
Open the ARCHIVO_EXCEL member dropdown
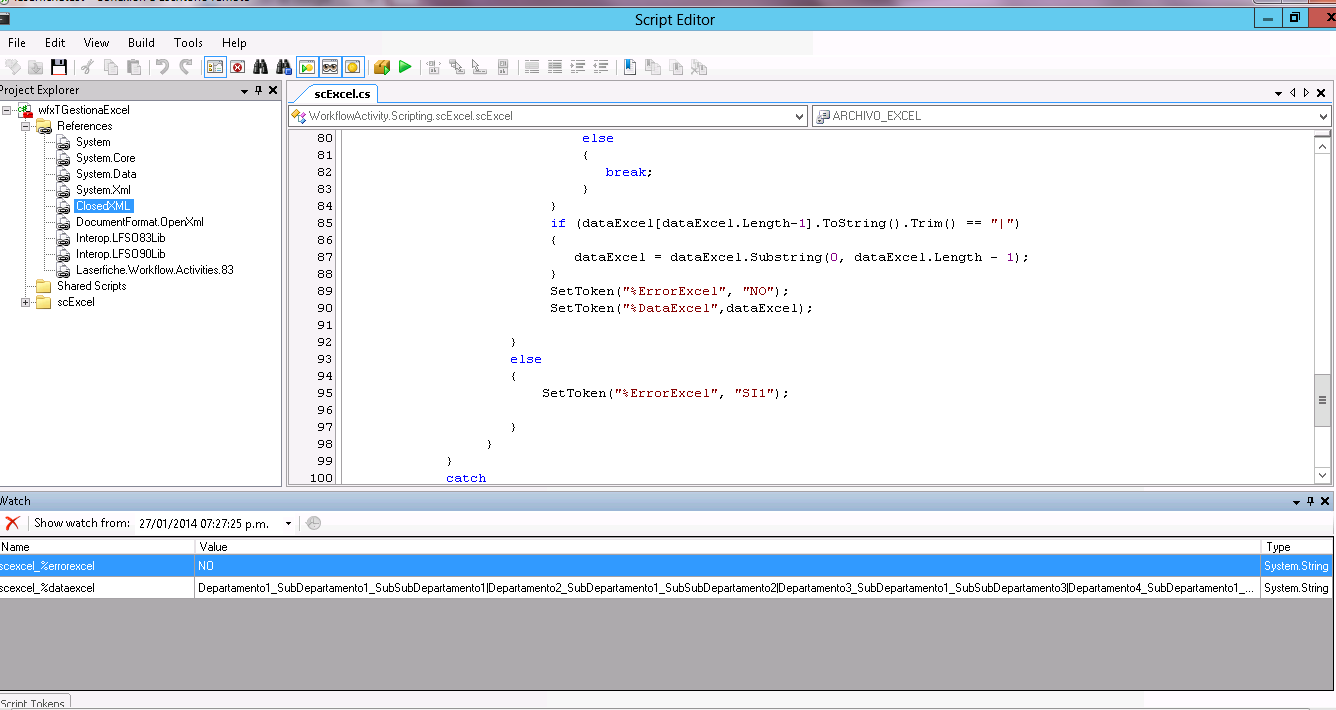pos(1323,117)
